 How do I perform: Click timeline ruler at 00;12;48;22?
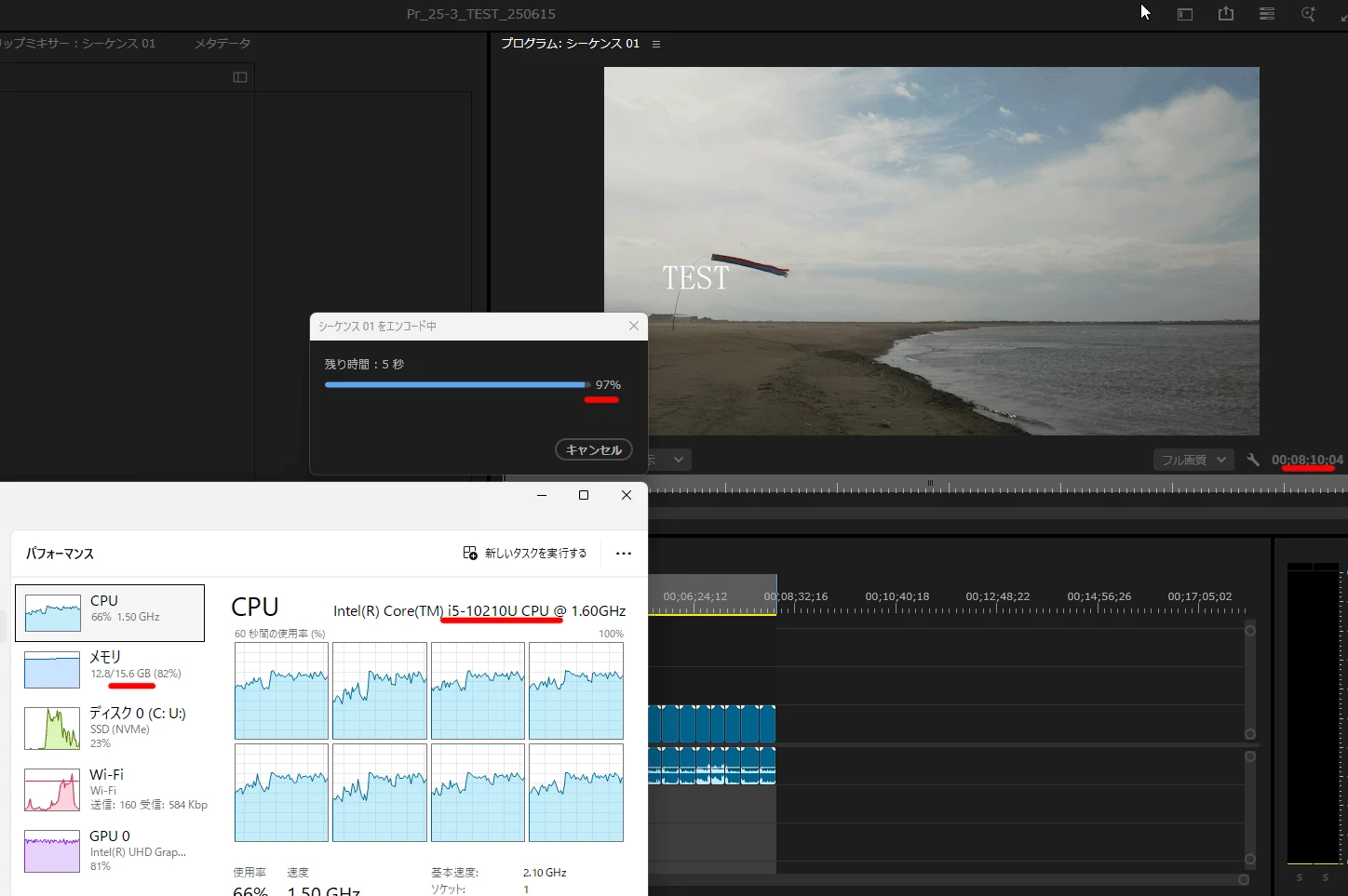(x=997, y=596)
